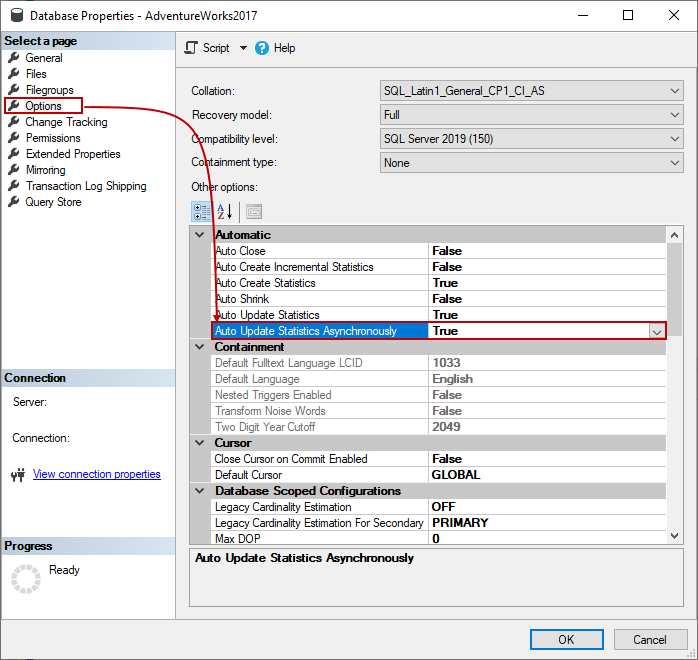Collapse the Containment category
The width and height of the screenshot is (698, 660).
(x=200, y=347)
